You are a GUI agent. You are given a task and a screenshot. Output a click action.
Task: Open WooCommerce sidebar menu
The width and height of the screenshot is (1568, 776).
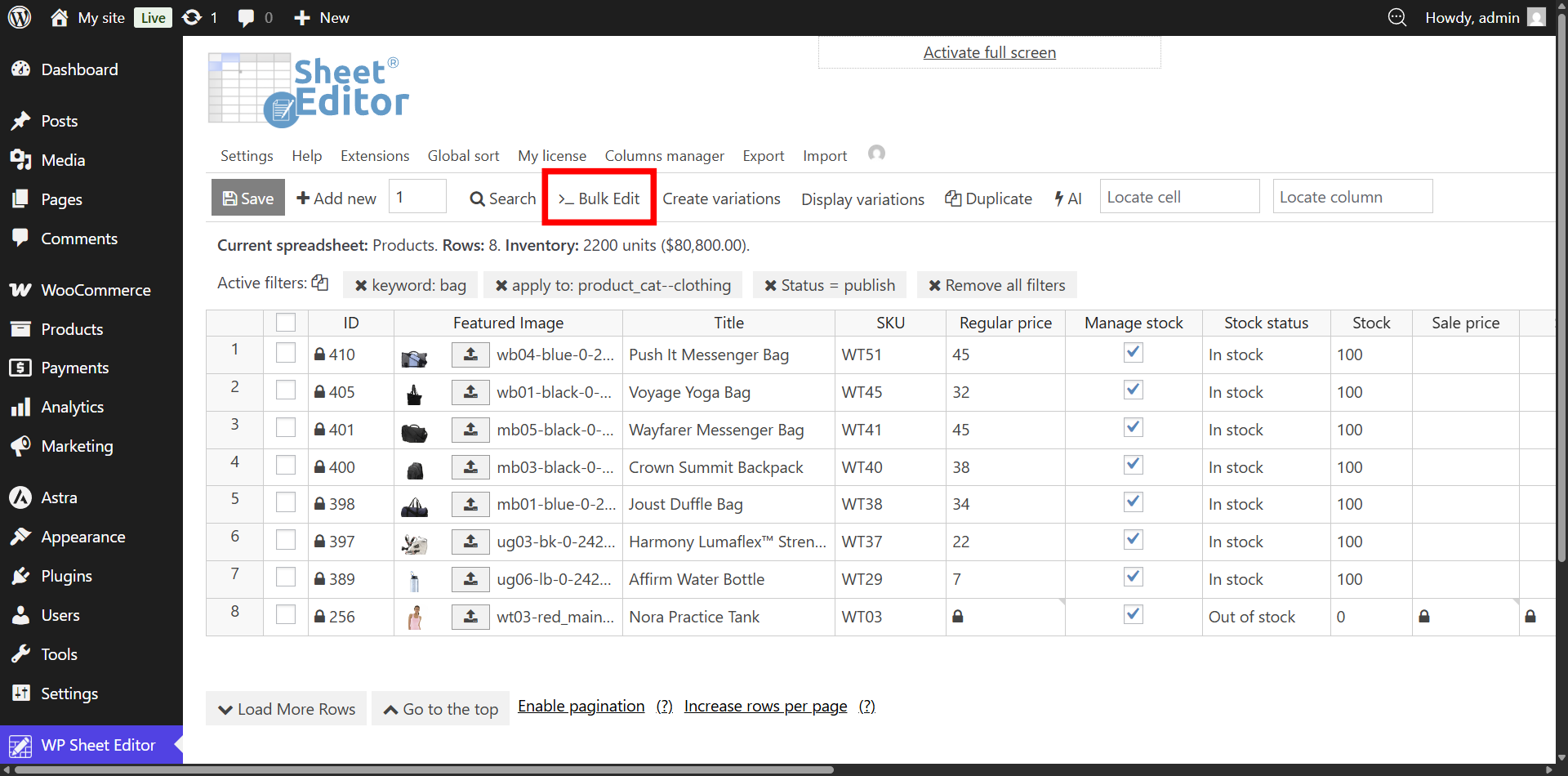click(x=96, y=290)
